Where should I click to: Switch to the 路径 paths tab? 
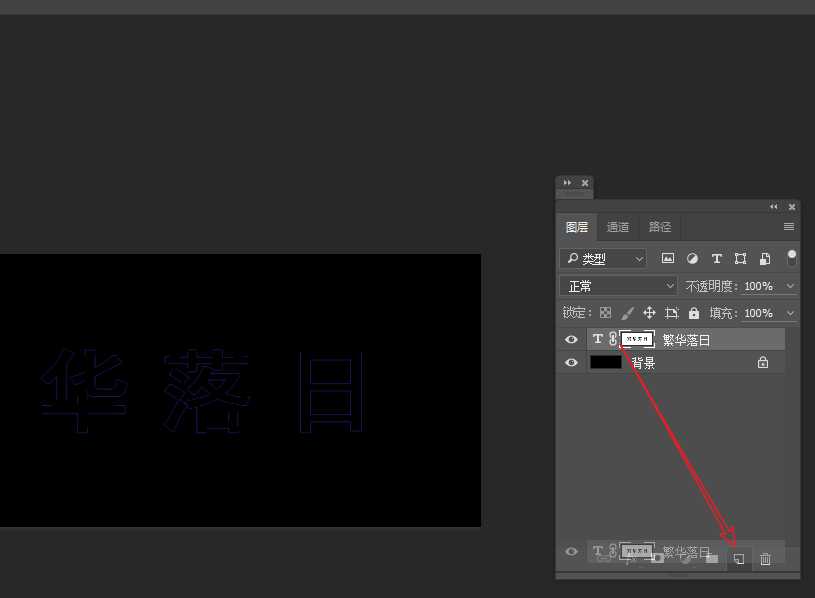(660, 226)
